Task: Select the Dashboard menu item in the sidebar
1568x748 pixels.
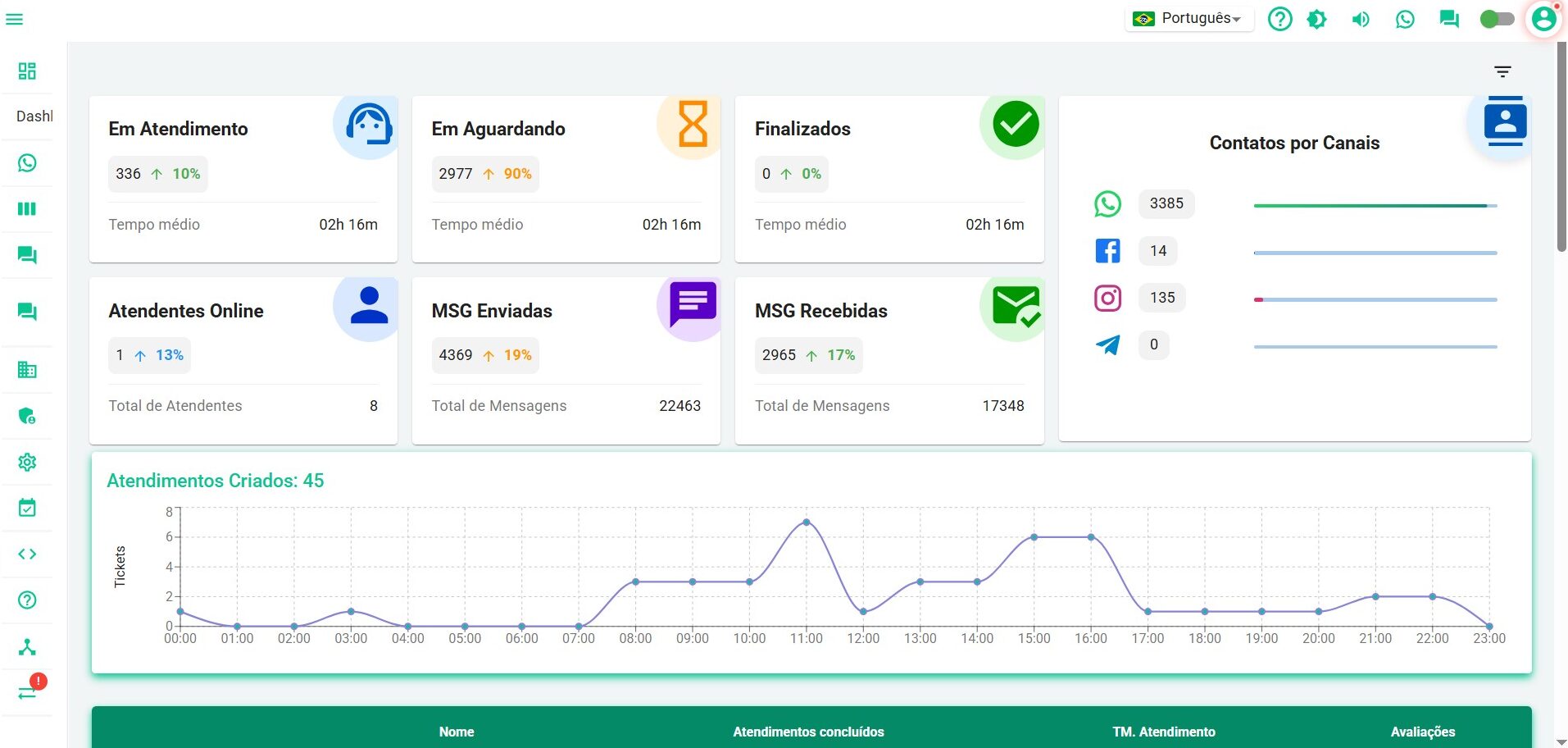Action: (27, 71)
